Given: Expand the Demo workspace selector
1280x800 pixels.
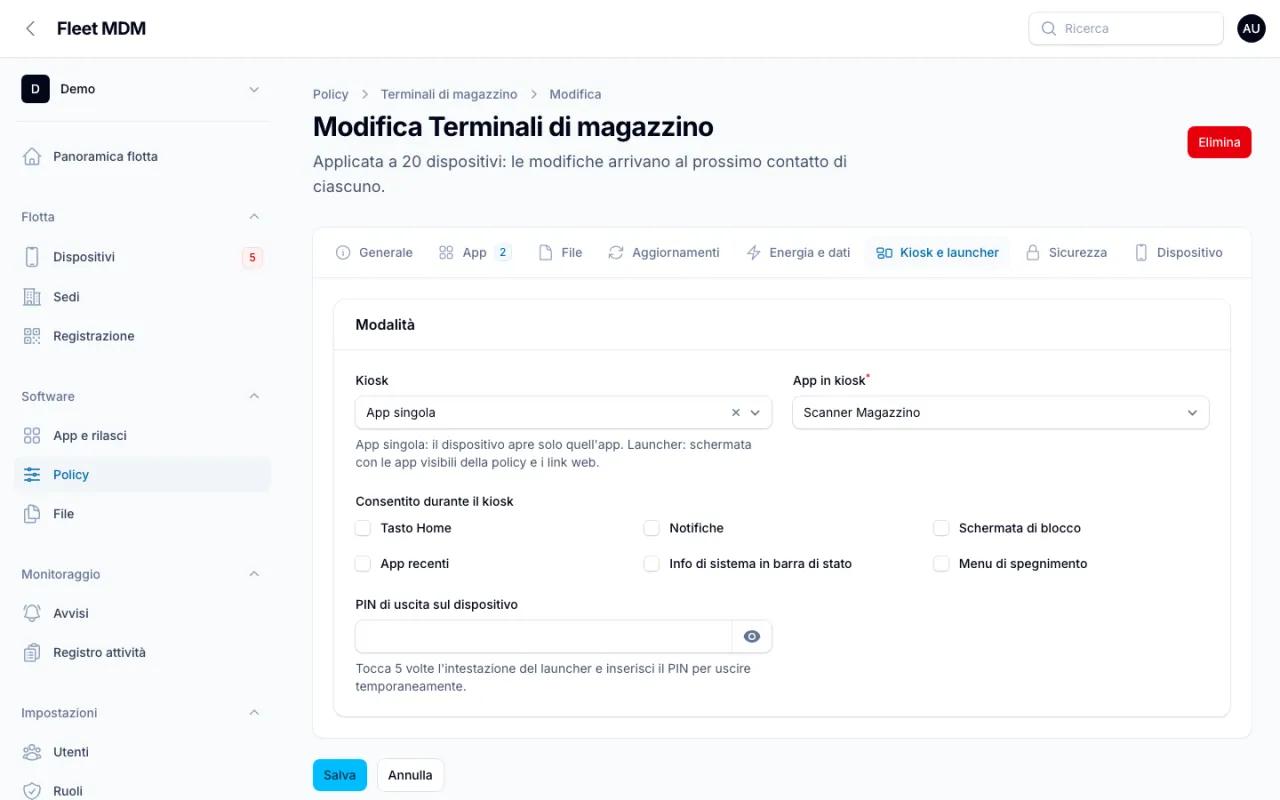Looking at the screenshot, I should [142, 89].
